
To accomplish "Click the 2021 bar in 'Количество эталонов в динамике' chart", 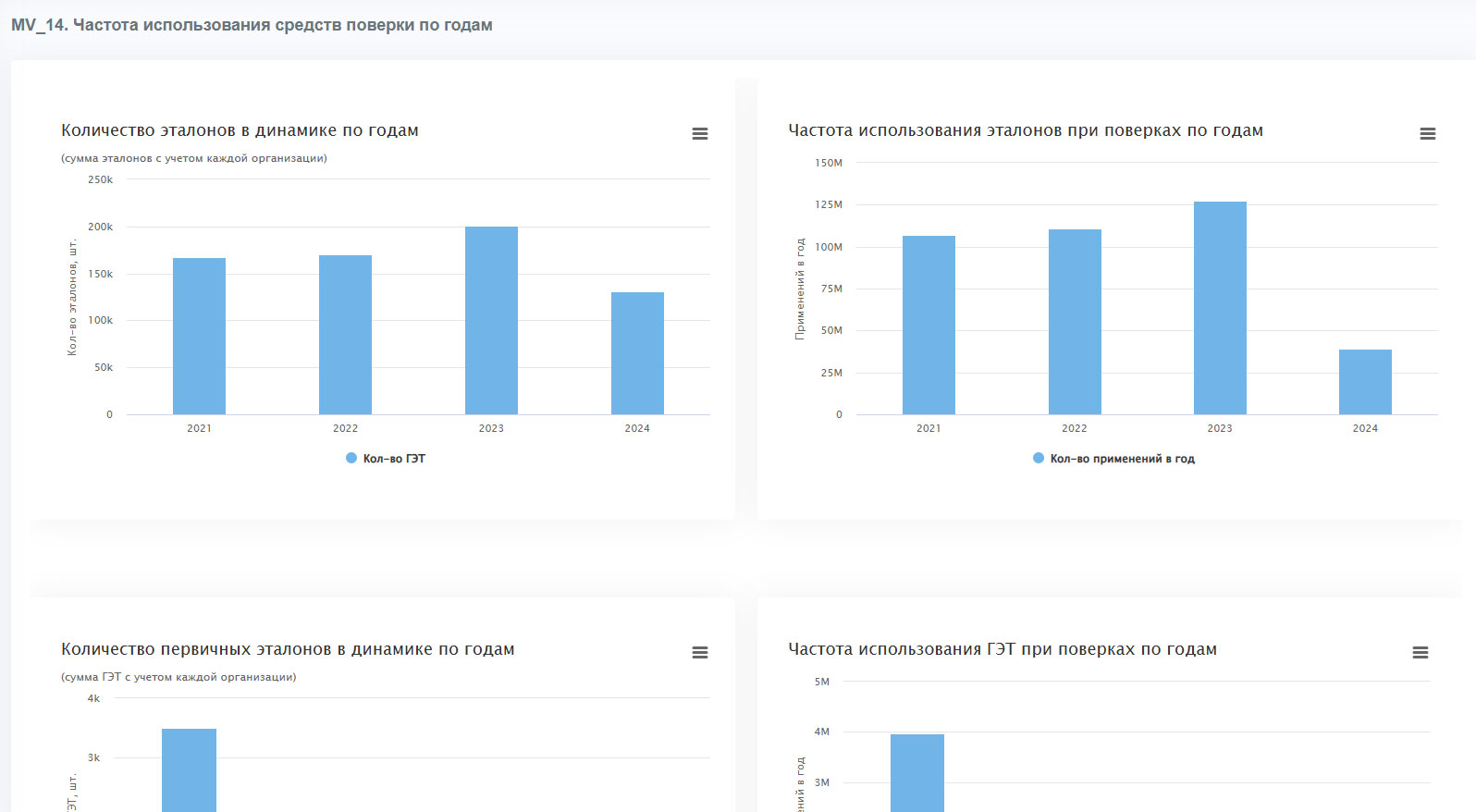I will (199, 336).
